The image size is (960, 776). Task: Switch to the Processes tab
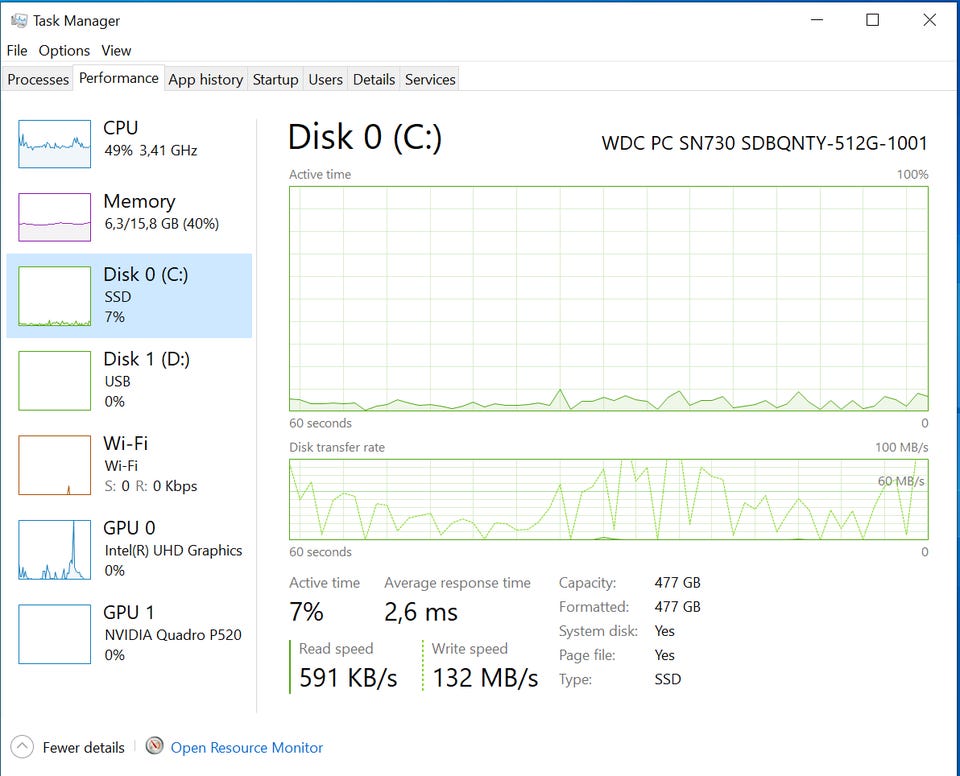pyautogui.click(x=38, y=80)
